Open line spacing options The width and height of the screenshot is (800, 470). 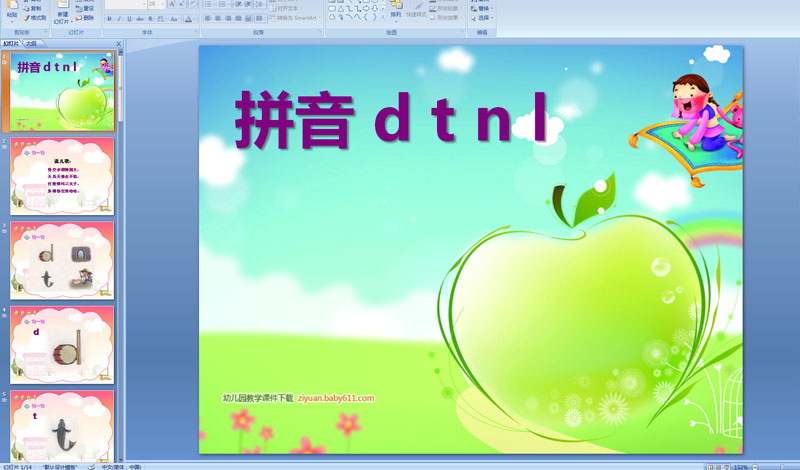pyautogui.click(x=260, y=4)
